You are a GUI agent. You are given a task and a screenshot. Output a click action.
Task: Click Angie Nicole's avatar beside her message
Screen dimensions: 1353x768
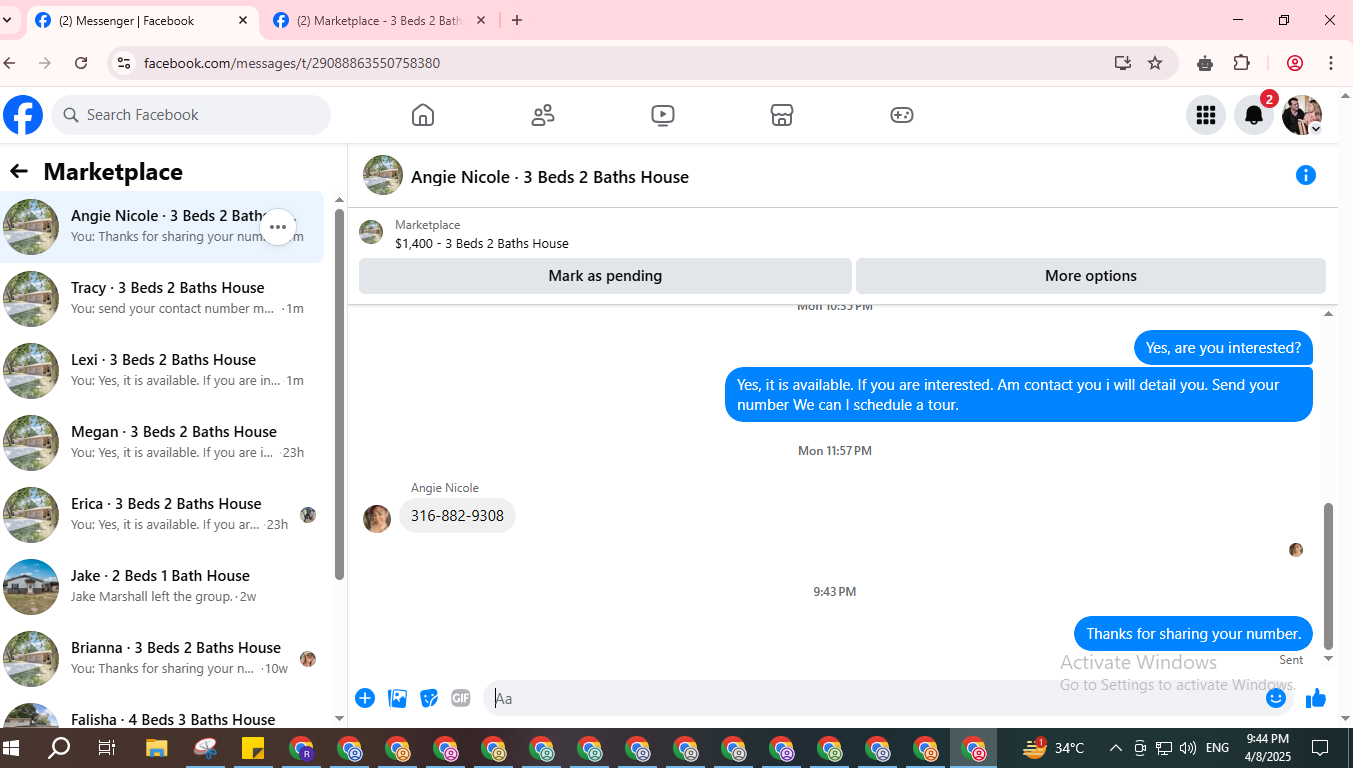point(377,519)
